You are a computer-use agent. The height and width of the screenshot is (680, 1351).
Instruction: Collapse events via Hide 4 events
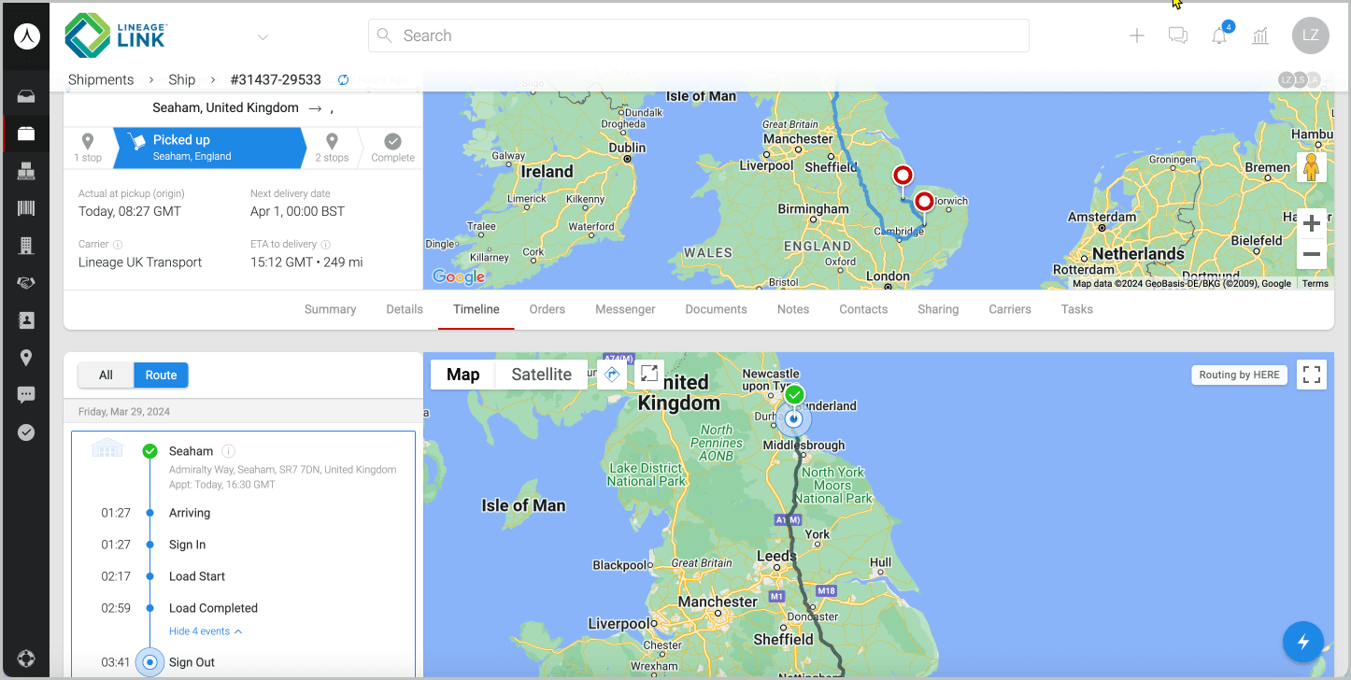coord(205,631)
